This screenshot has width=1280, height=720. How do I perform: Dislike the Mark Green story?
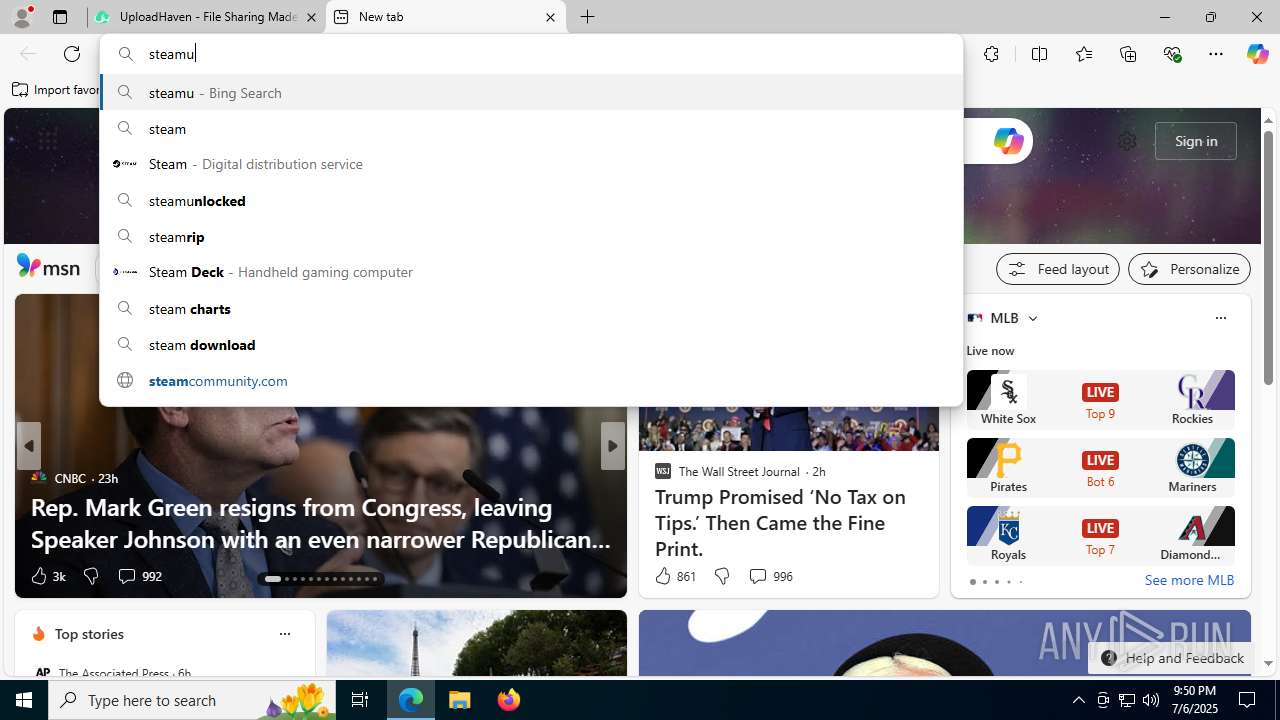pos(90,576)
